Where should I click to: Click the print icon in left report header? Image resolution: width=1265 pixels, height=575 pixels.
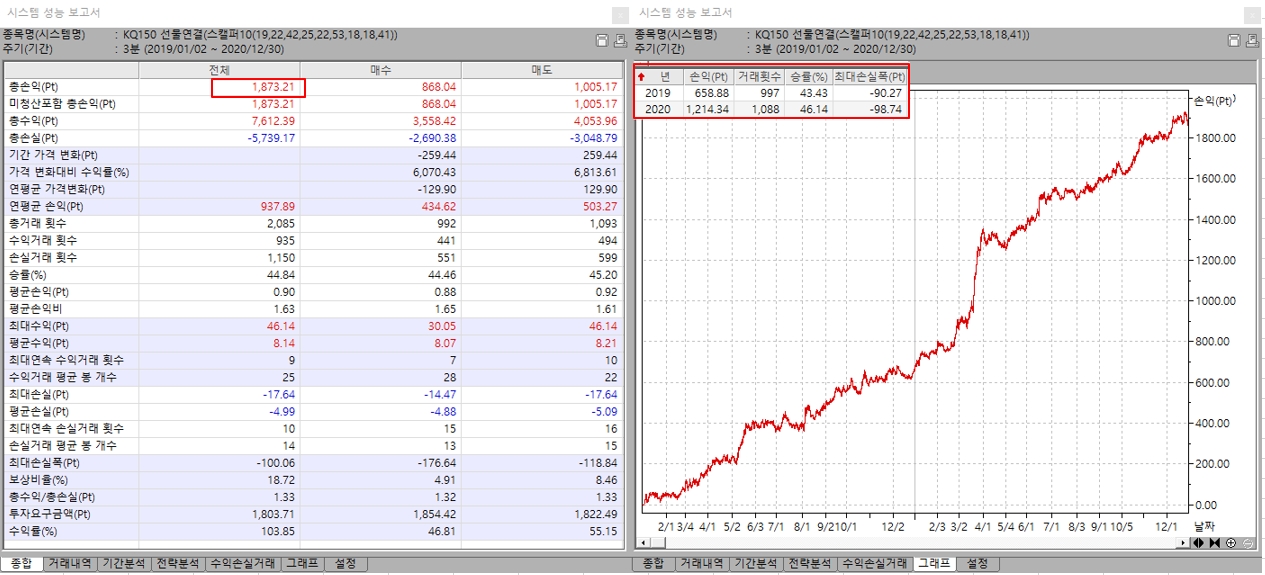pos(619,41)
